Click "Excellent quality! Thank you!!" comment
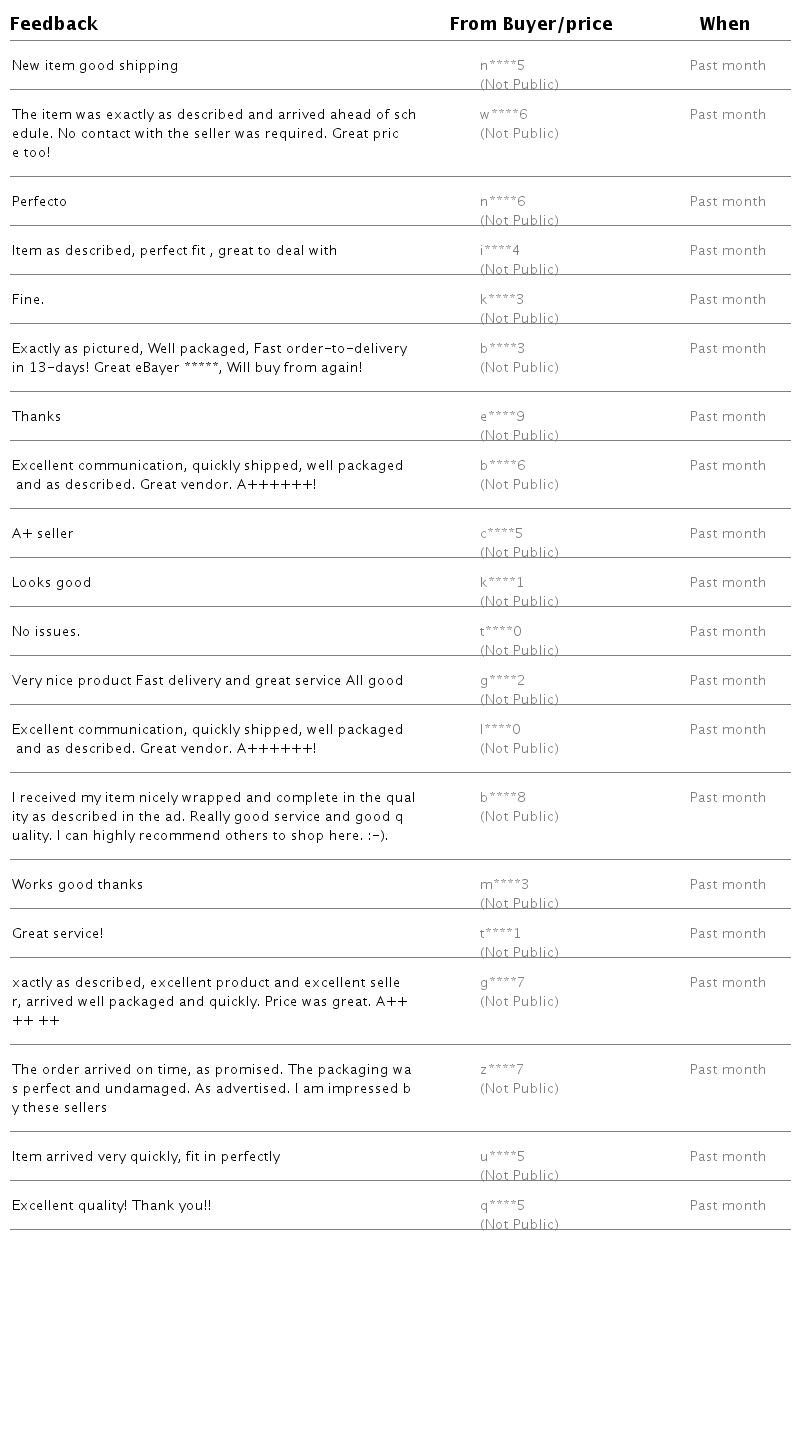This screenshot has height=1452, width=800. click(111, 1206)
